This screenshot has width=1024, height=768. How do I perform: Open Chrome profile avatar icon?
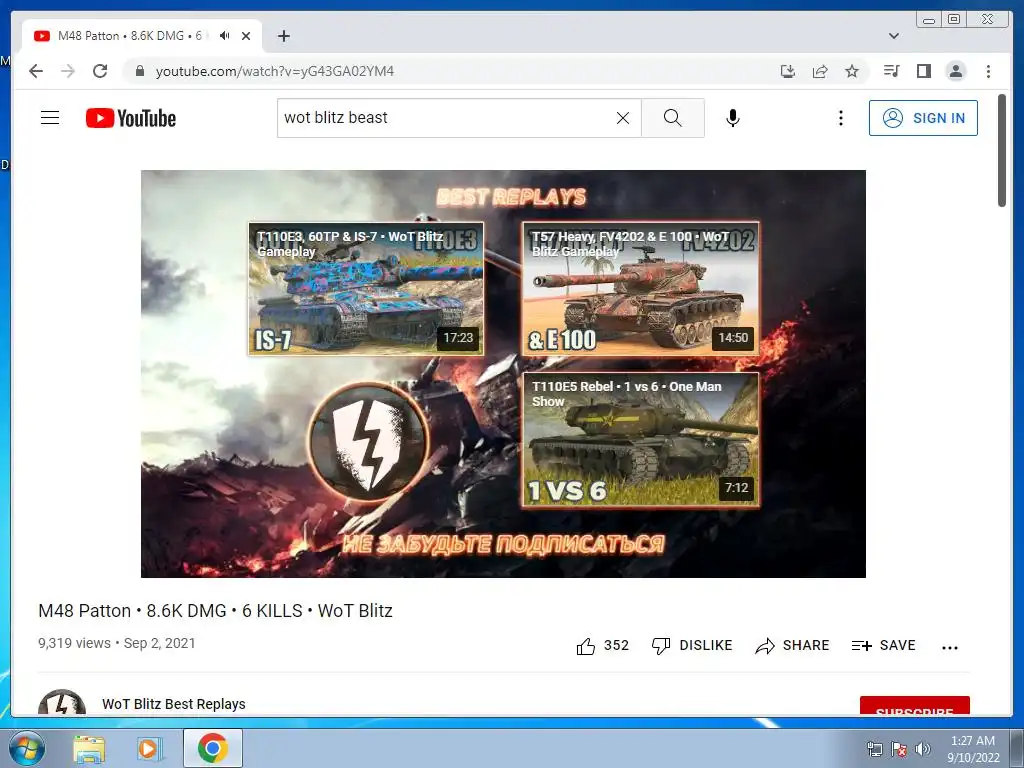click(955, 71)
